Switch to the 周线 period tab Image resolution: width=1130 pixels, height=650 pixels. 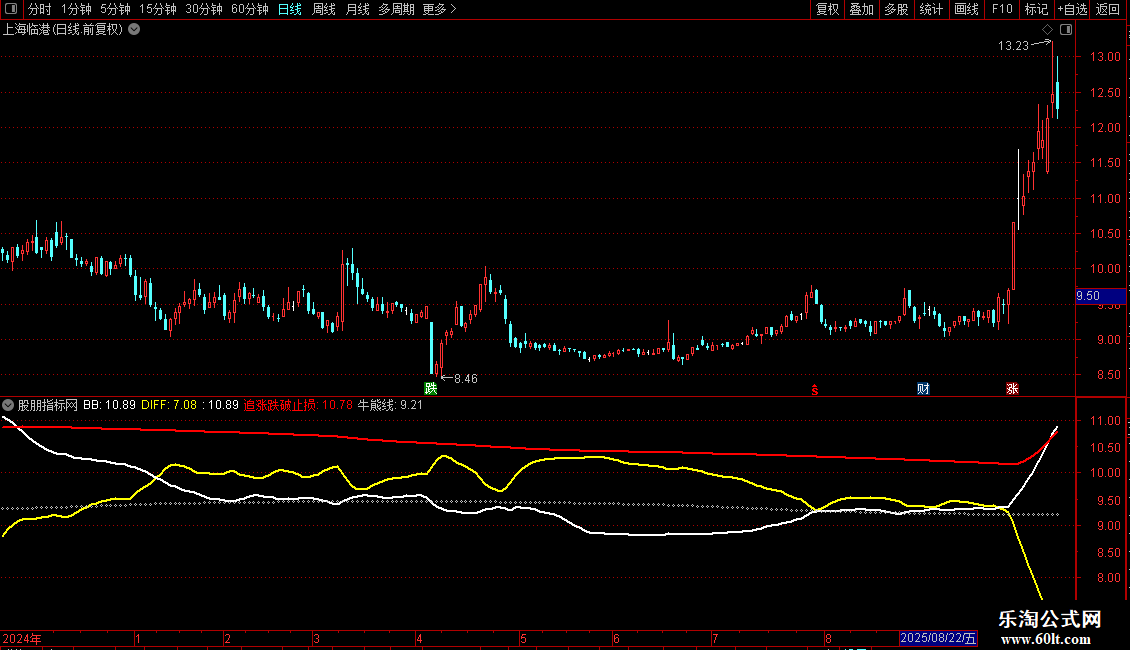click(x=324, y=9)
